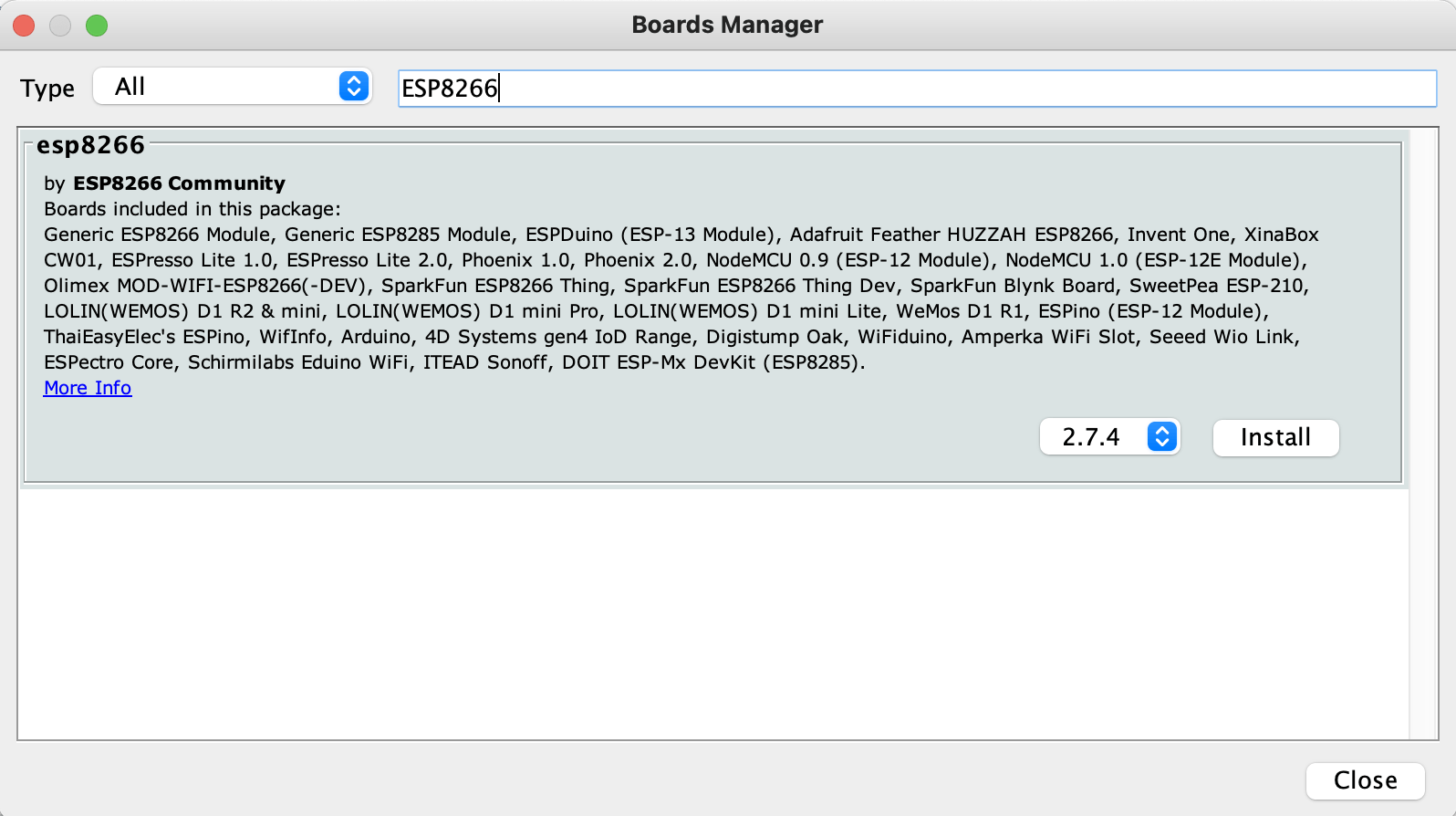The height and width of the screenshot is (816, 1456).
Task: Install the esp8266 board package
Action: pyautogui.click(x=1275, y=437)
